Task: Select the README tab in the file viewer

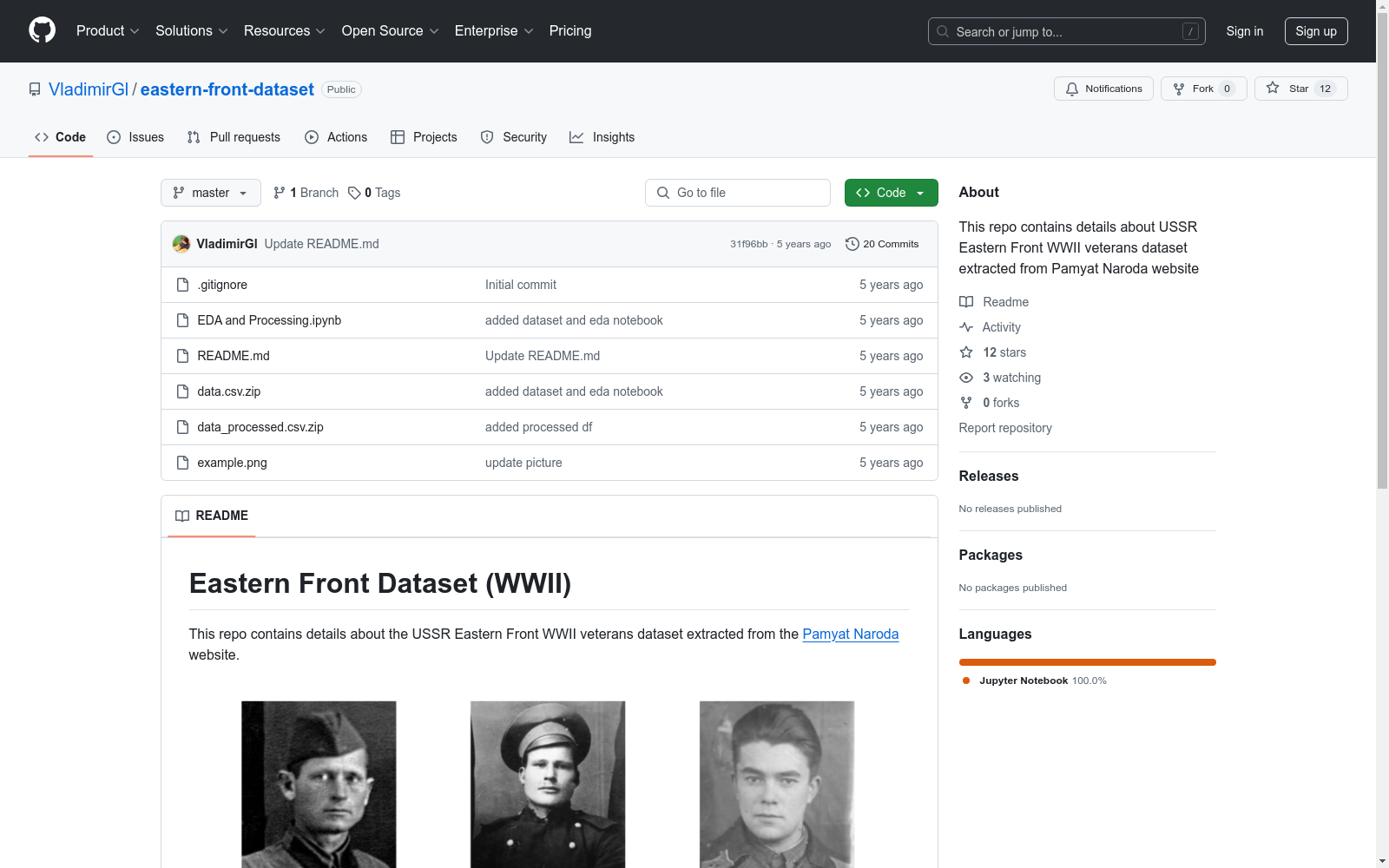Action: click(x=212, y=516)
